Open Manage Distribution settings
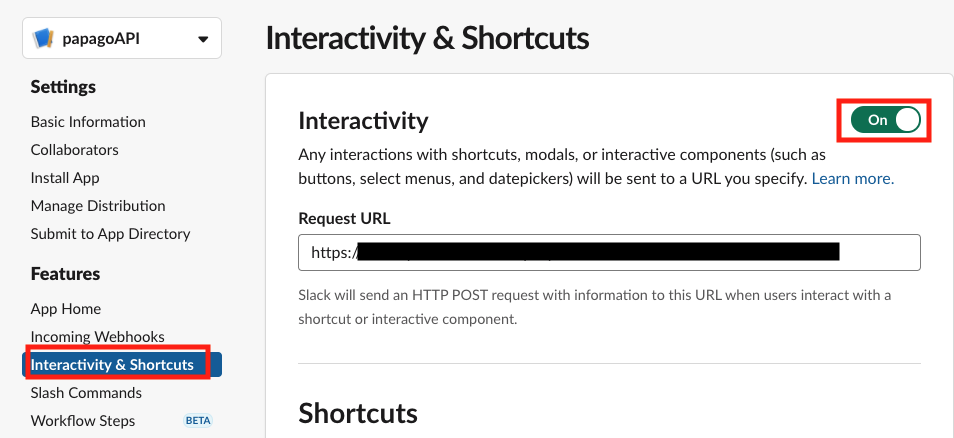 tap(98, 206)
